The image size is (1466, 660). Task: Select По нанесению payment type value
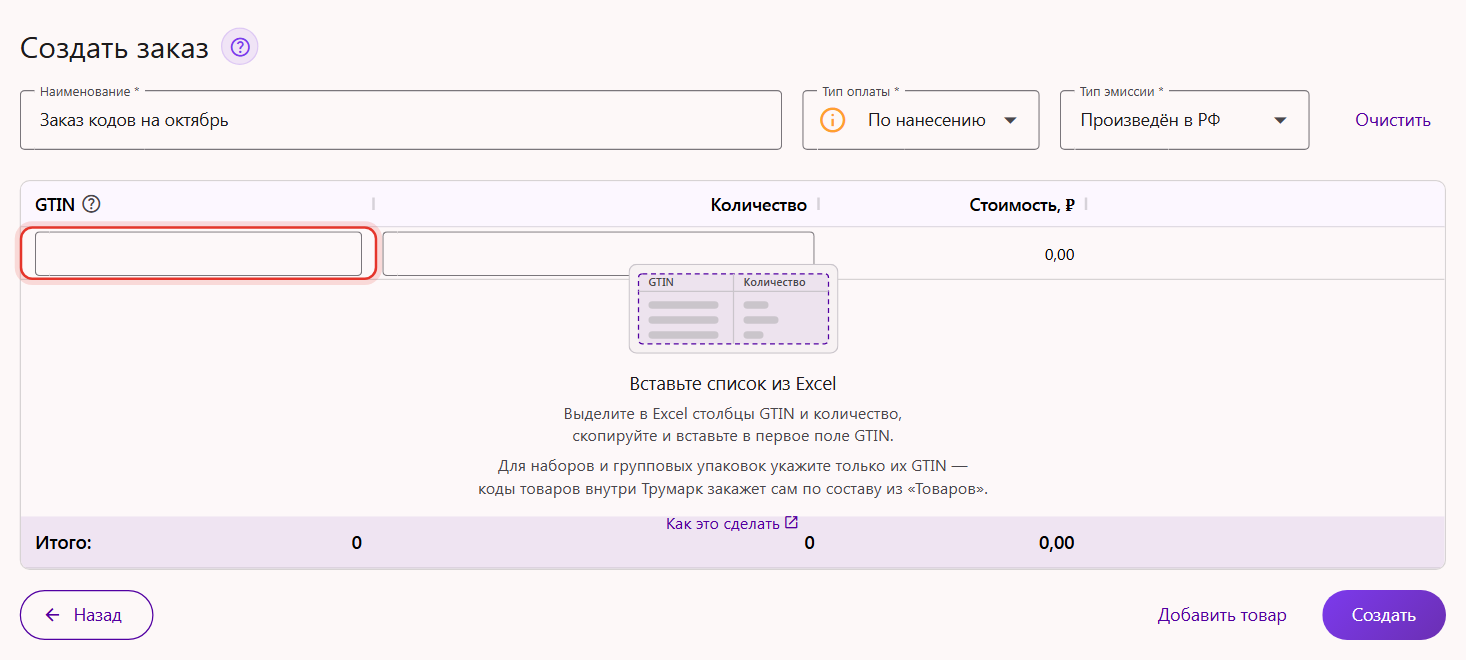[927, 120]
